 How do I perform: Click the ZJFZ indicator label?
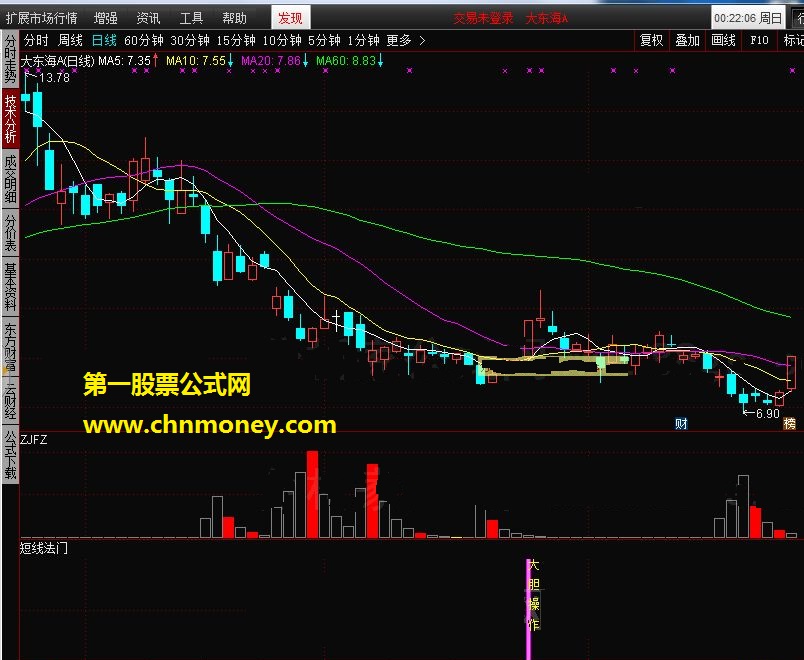click(x=34, y=439)
